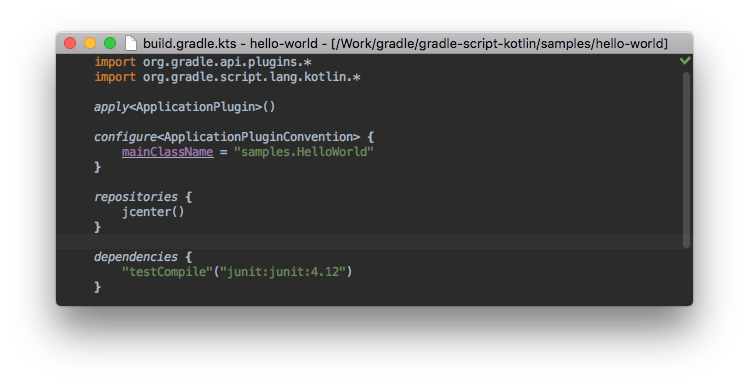The width and height of the screenshot is (749, 386).
Task: Click the apply keyword in apply<ApplicationPlugin>()
Action: 111,107
